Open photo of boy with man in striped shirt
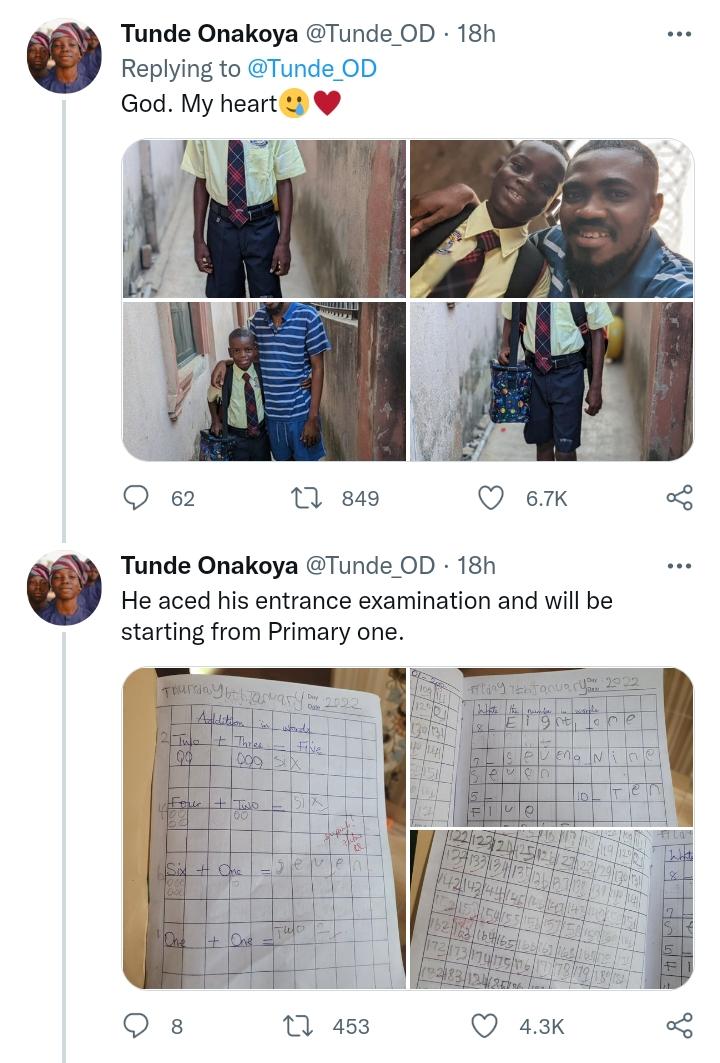This screenshot has height=1063, width=720. [264, 381]
